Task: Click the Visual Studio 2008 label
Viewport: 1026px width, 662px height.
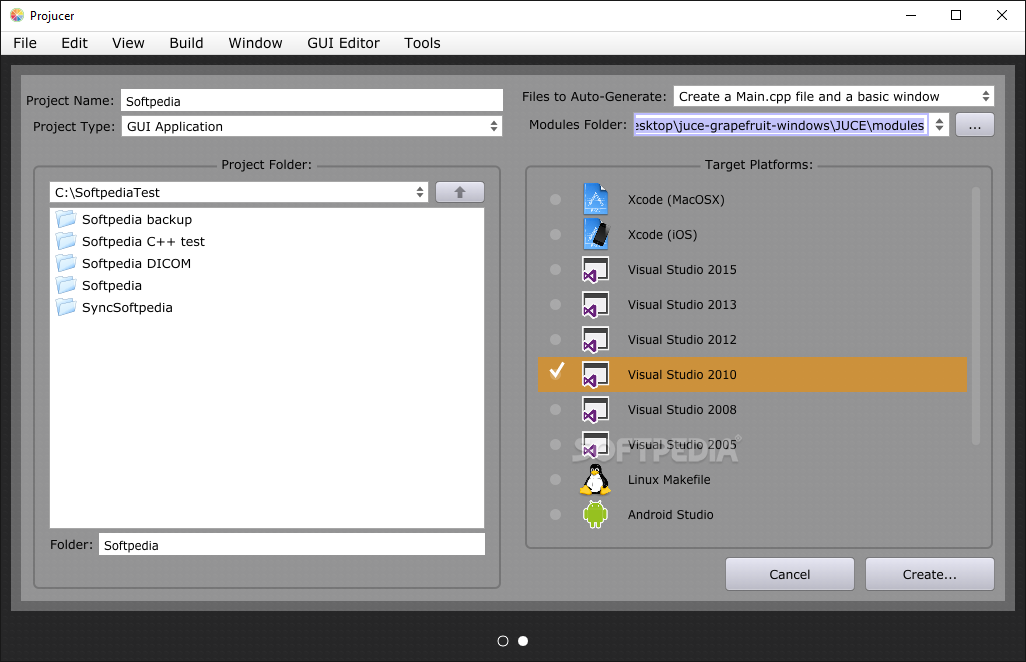Action: [x=682, y=409]
